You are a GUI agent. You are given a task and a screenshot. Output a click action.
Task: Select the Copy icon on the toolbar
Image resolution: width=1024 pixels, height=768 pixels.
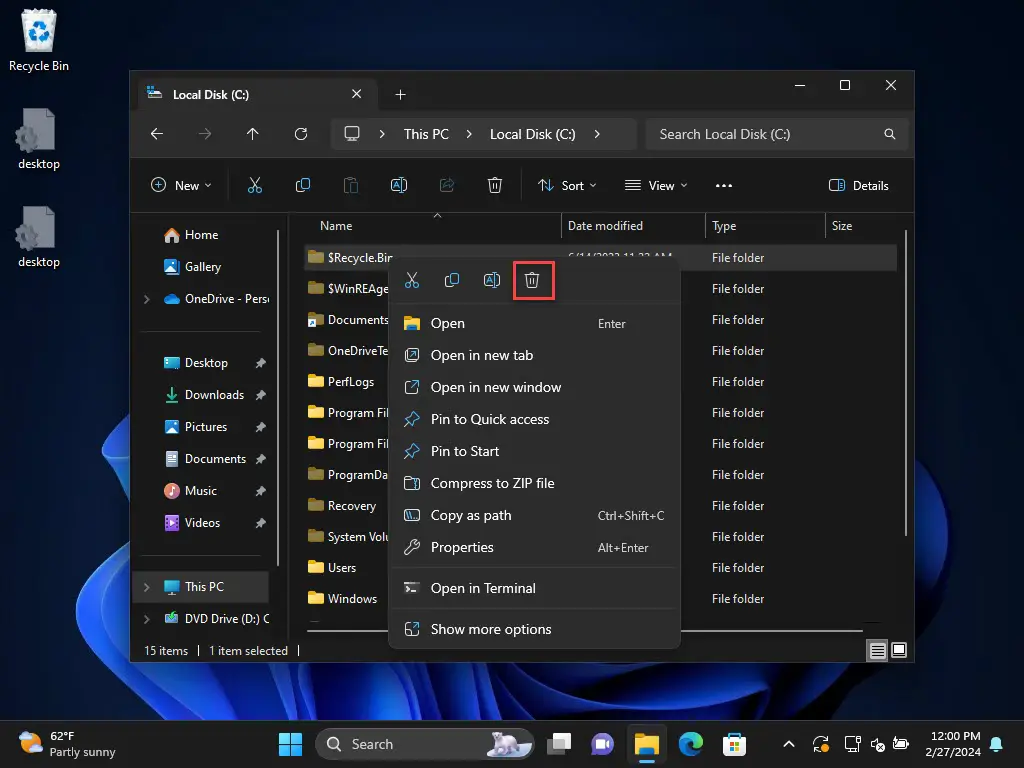point(303,185)
